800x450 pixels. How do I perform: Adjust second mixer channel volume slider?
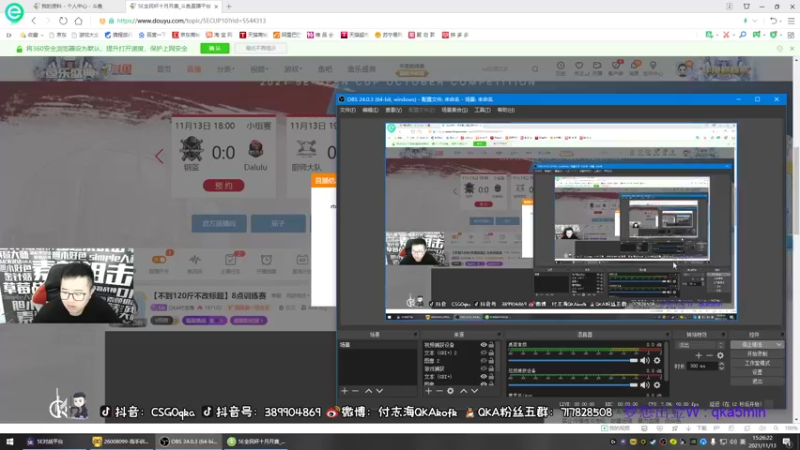click(x=573, y=385)
